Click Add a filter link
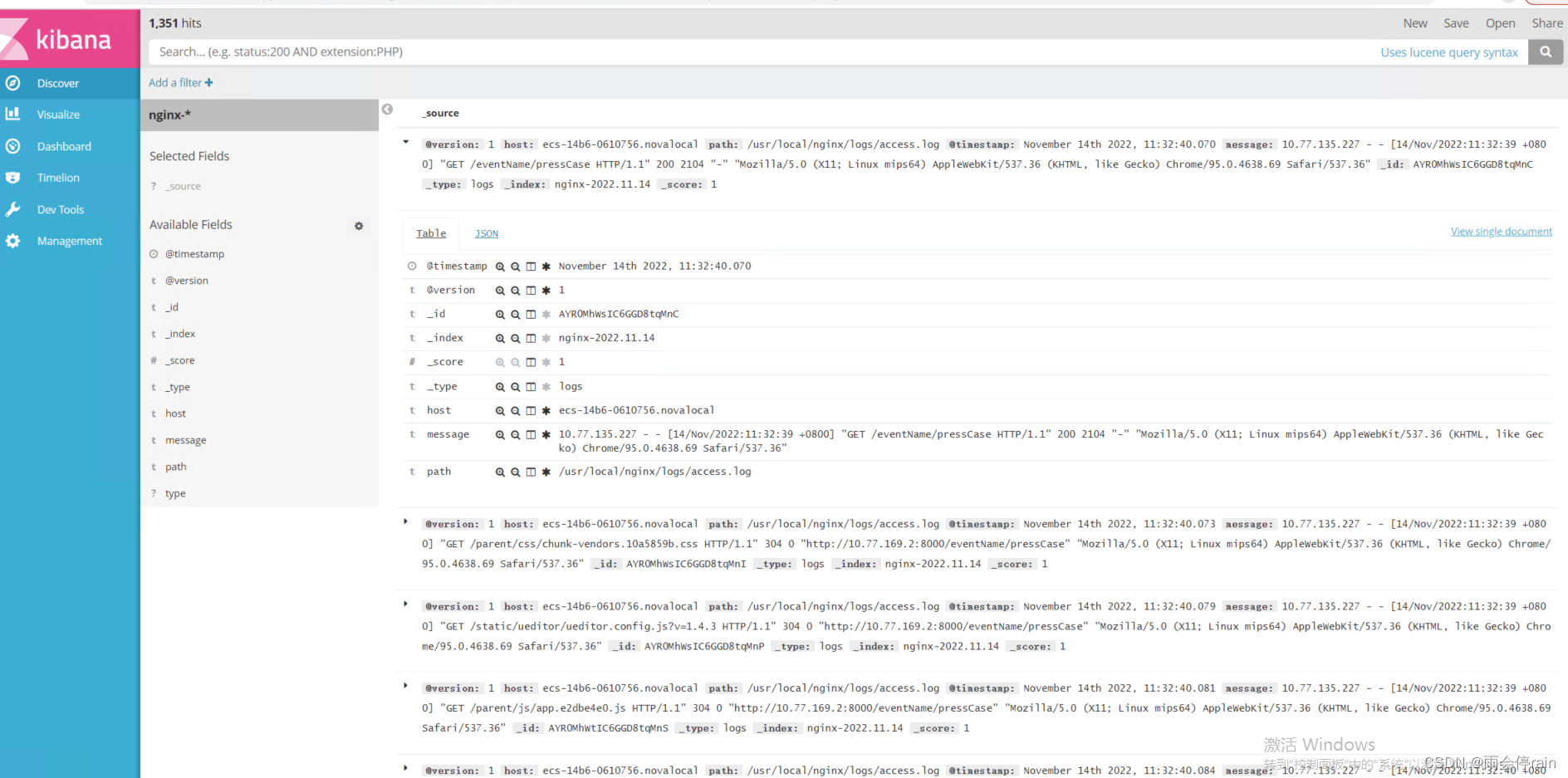The image size is (1568, 778). point(181,83)
